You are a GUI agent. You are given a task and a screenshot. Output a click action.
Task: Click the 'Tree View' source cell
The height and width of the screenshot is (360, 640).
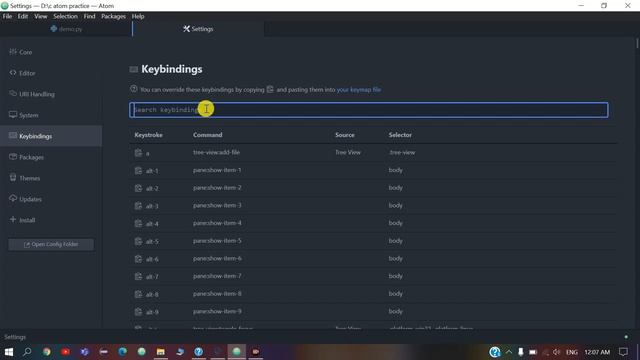tap(348, 152)
